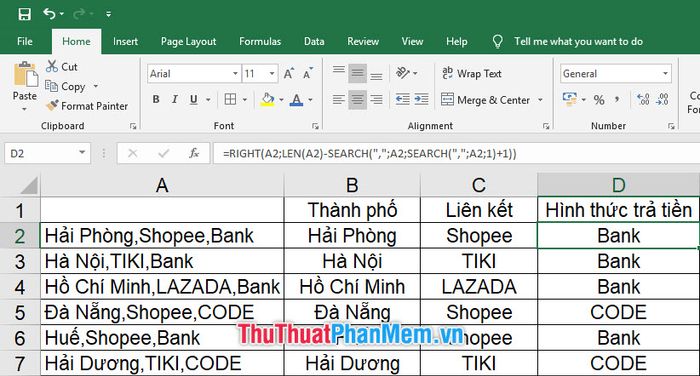This screenshot has width=700, height=376.
Task: Open the Clipboard dialog launcher
Action: 133,126
